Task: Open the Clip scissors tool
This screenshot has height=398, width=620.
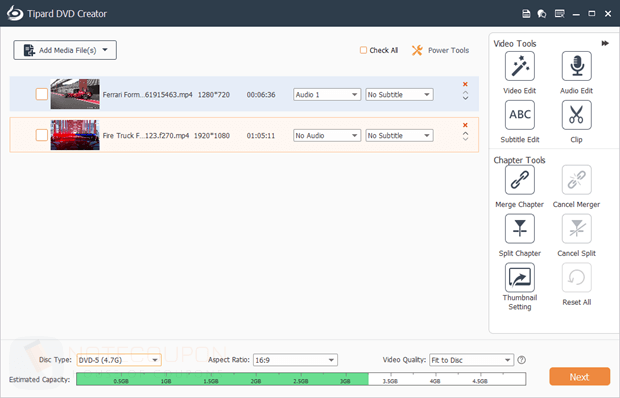Action: coord(577,115)
